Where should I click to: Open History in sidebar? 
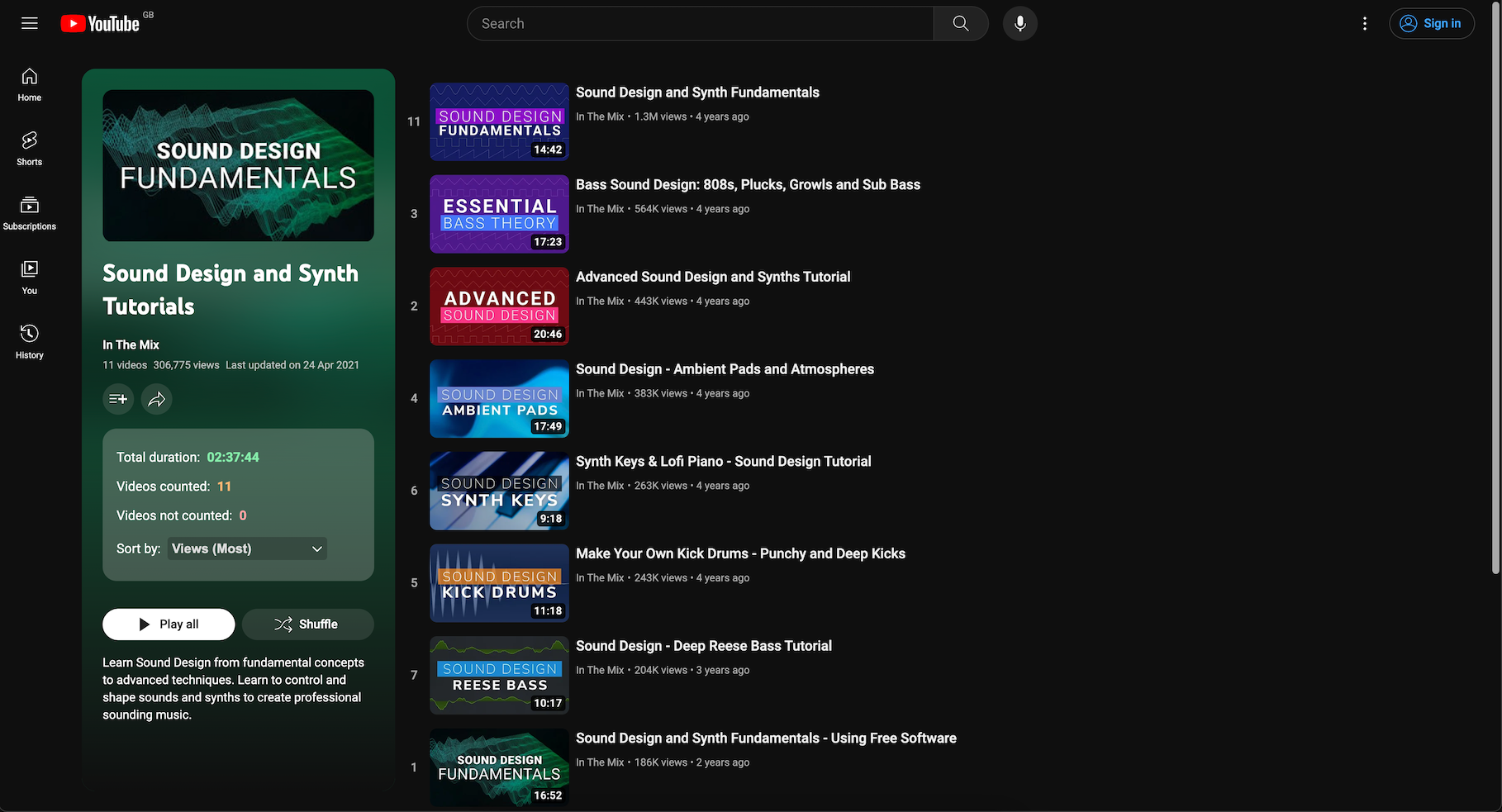click(30, 341)
